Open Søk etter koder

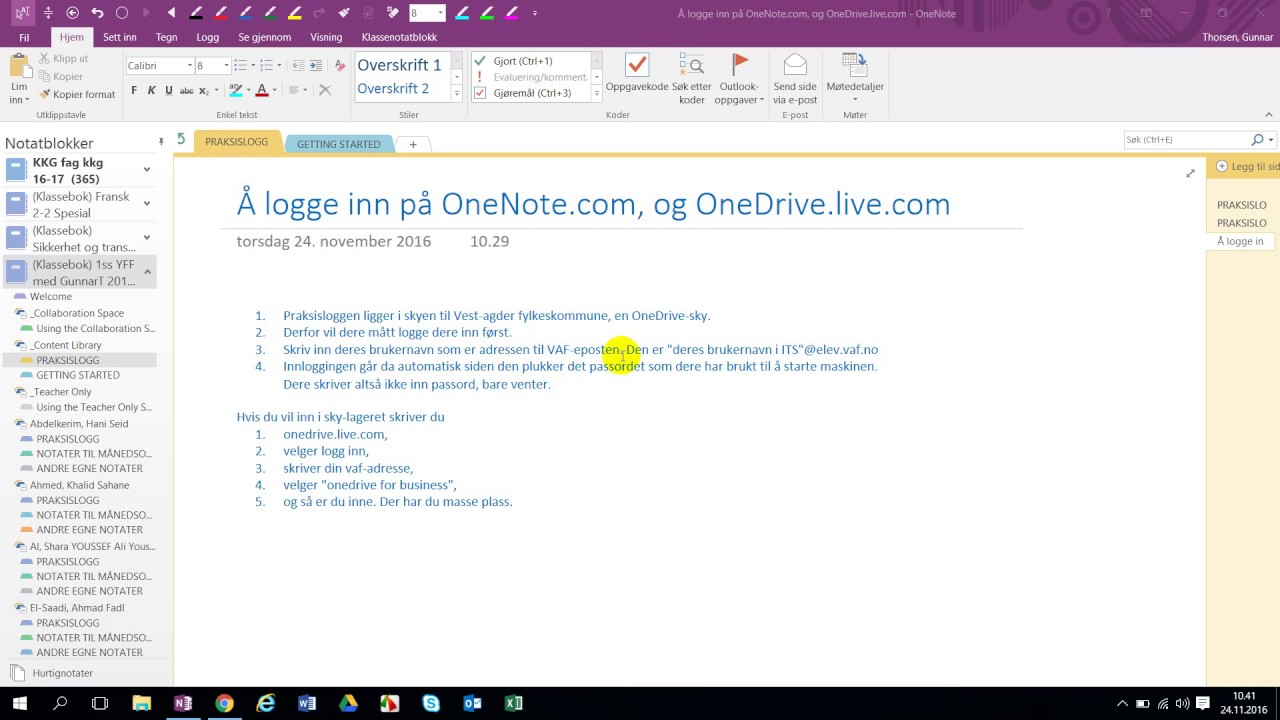[x=691, y=79]
